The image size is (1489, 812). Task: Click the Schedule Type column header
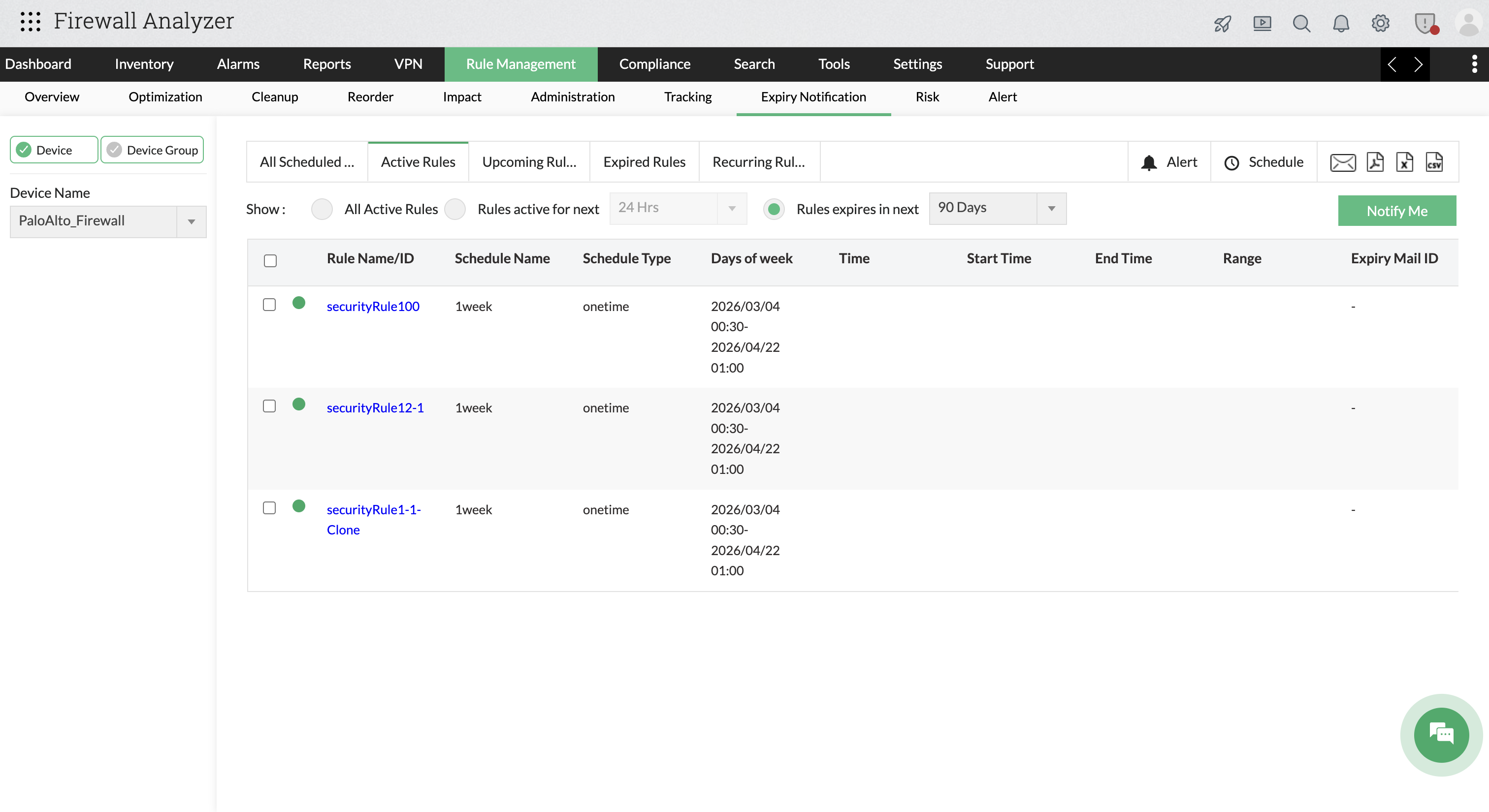(626, 259)
